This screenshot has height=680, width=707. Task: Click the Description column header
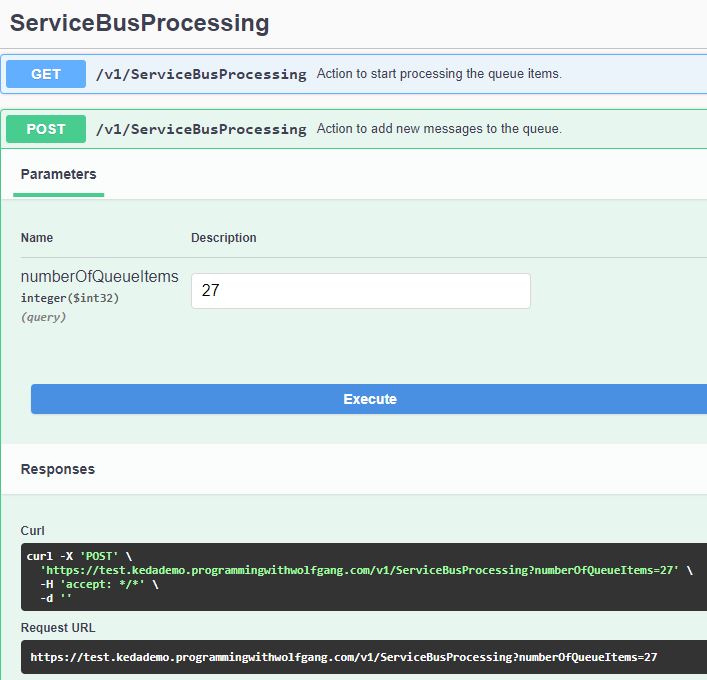pos(224,238)
